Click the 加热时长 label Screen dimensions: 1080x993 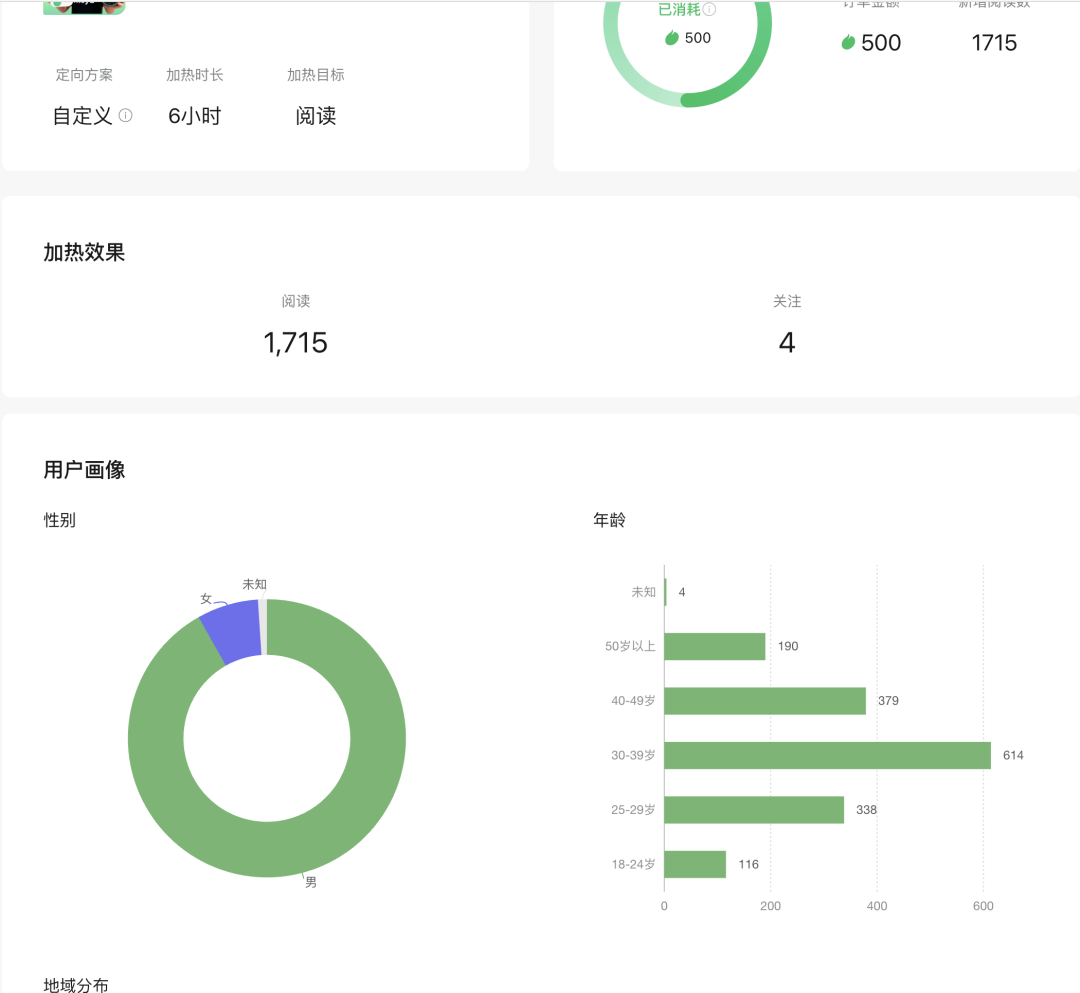(x=195, y=75)
